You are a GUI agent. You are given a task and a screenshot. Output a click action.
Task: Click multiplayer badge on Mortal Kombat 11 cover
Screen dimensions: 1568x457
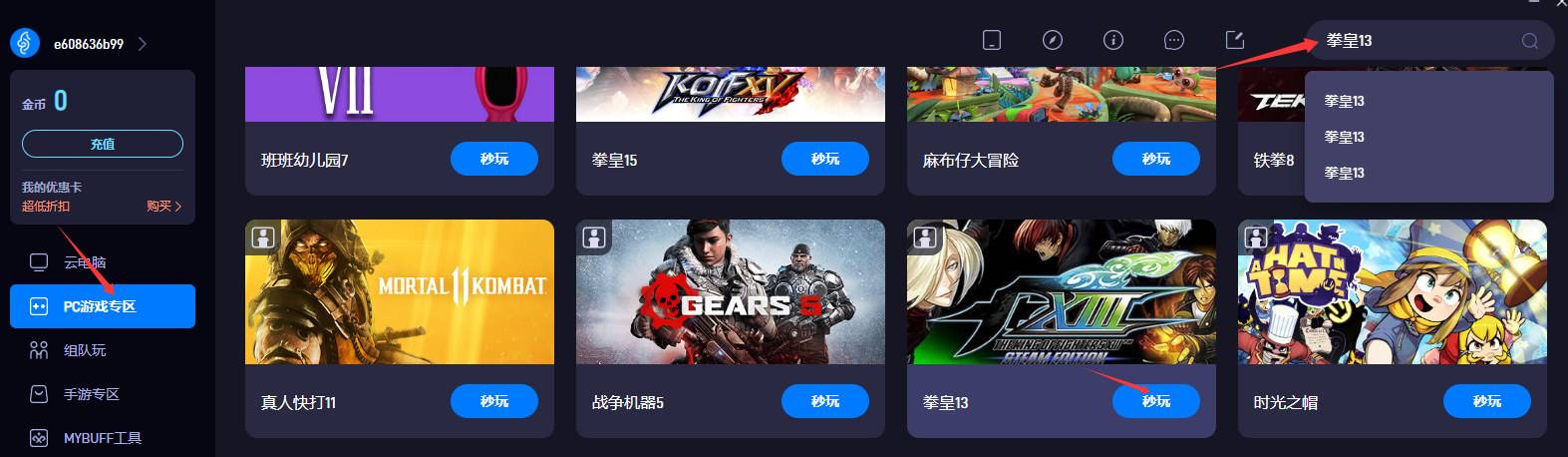(x=262, y=236)
